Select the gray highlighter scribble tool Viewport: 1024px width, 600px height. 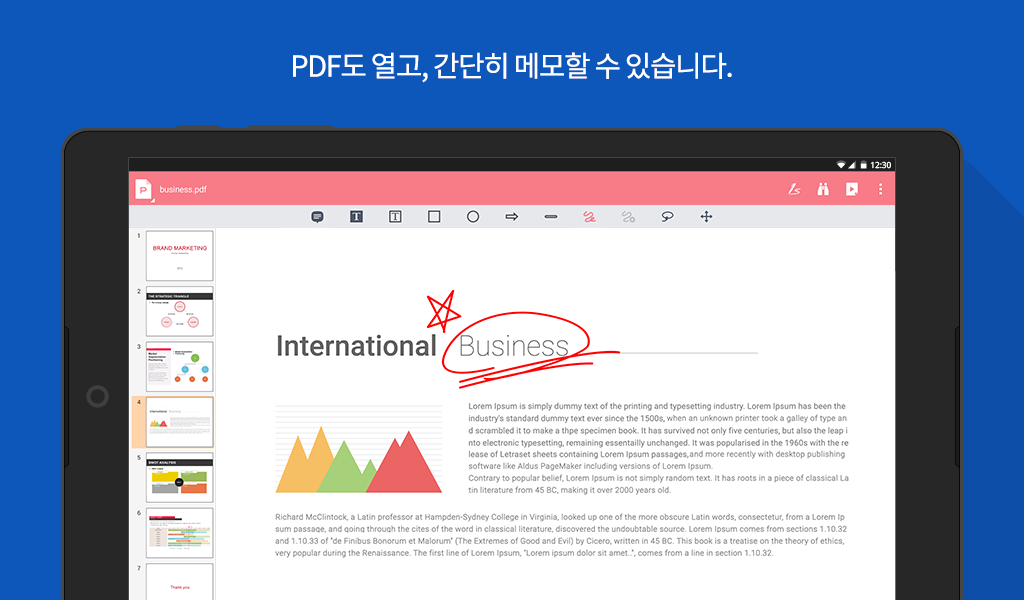628,217
